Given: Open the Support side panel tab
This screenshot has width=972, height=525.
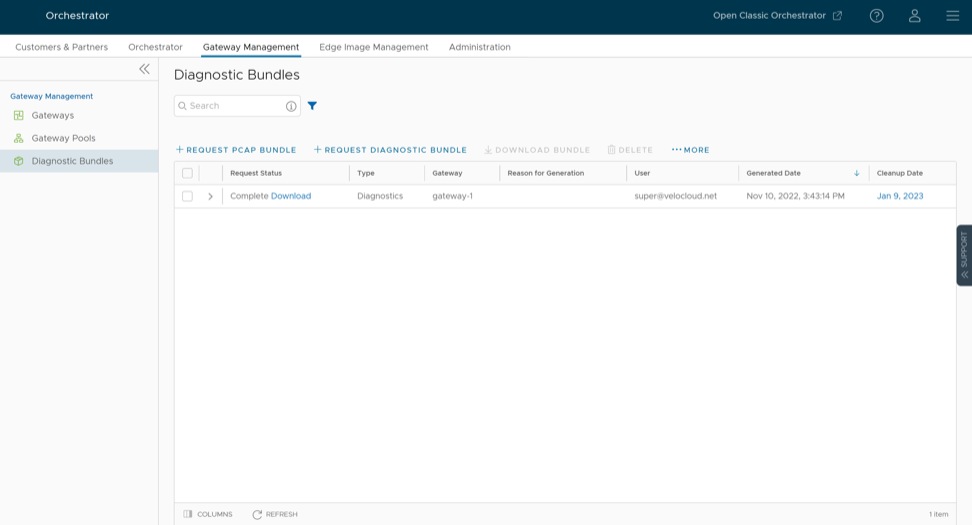Looking at the screenshot, I should click(x=964, y=255).
